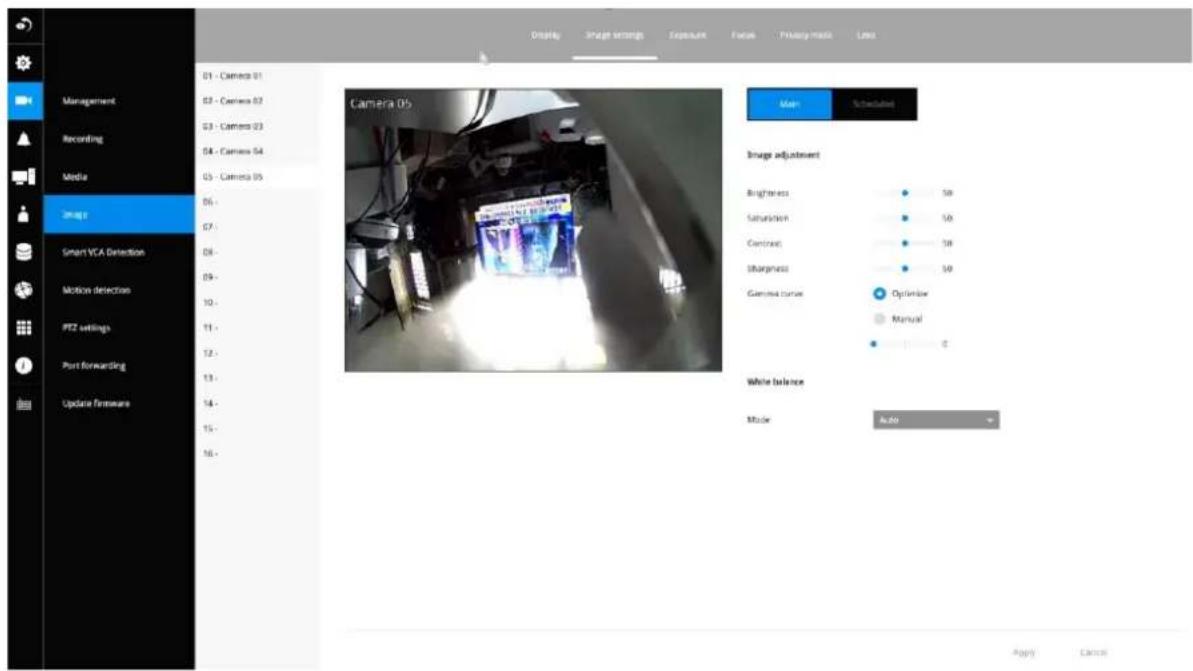Open the information icon section
The height and width of the screenshot is (671, 1193).
tap(24, 365)
